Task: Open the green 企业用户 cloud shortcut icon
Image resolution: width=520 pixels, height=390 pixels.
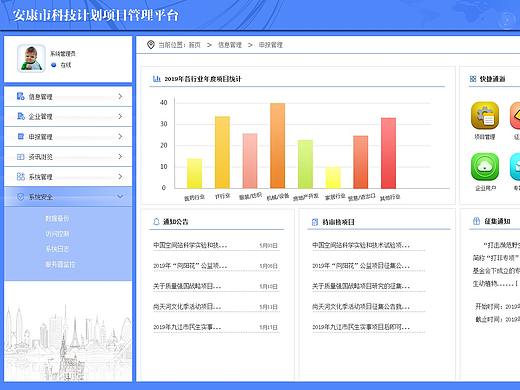Action: [x=485, y=167]
